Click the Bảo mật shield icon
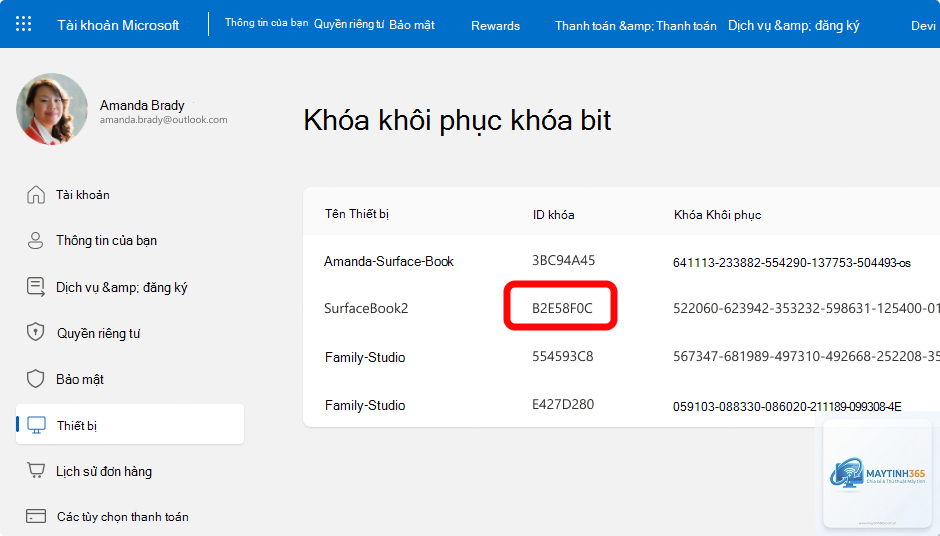940x536 pixels. [x=35, y=379]
